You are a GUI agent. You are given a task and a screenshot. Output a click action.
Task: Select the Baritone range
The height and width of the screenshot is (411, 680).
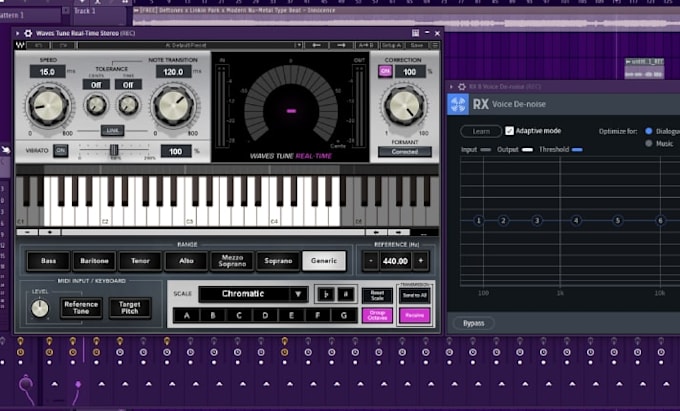pos(94,261)
